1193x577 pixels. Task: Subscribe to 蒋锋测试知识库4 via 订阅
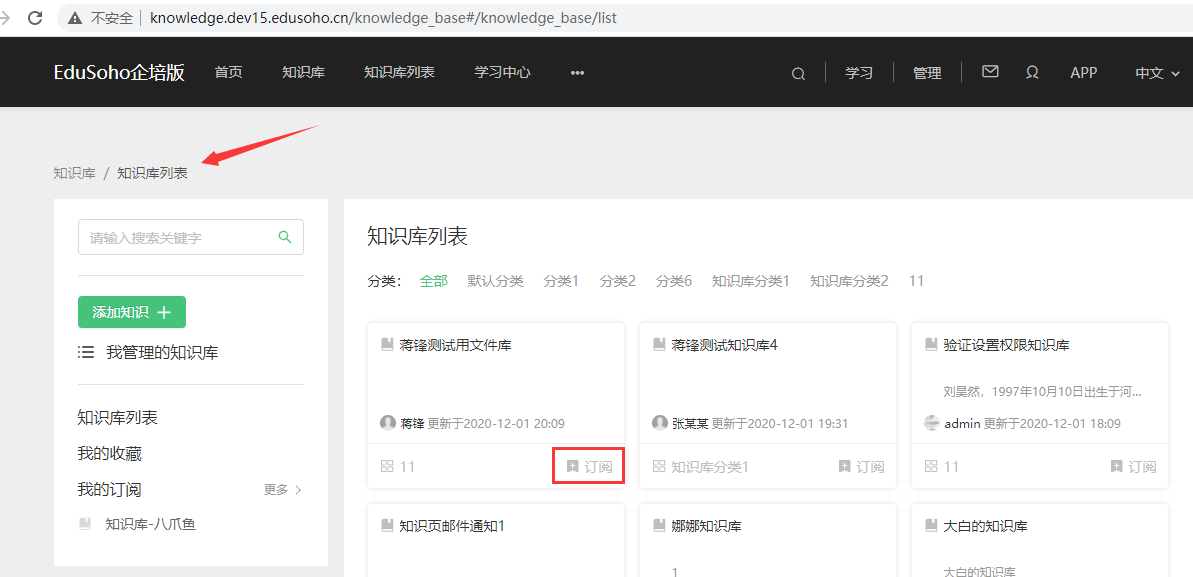(x=862, y=467)
